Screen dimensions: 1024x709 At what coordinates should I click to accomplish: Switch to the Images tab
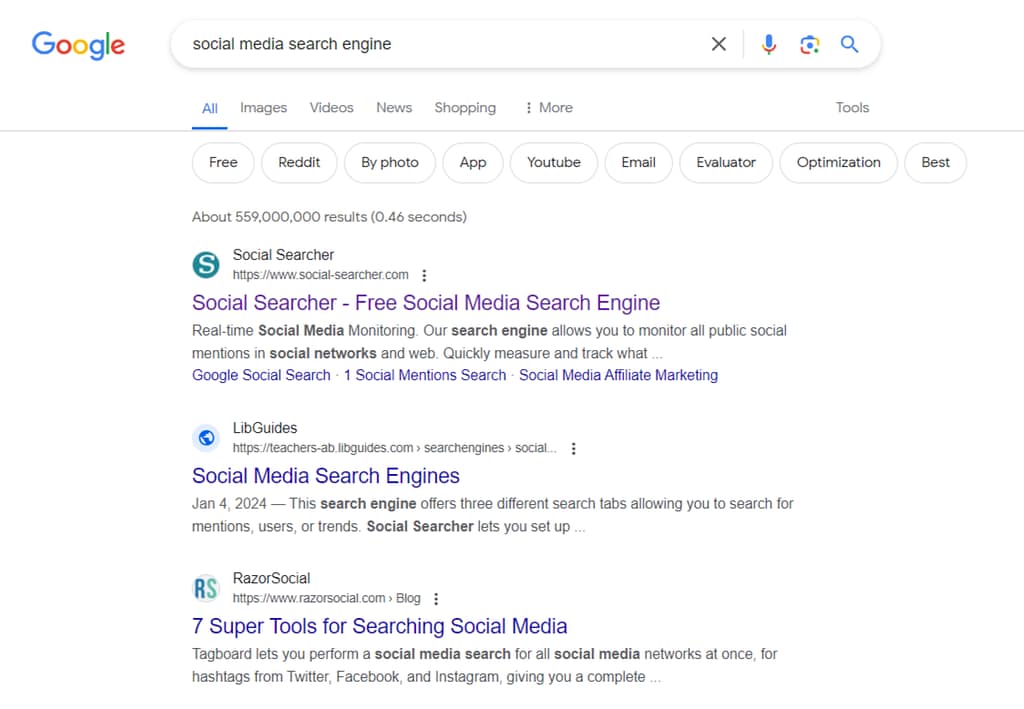(263, 108)
